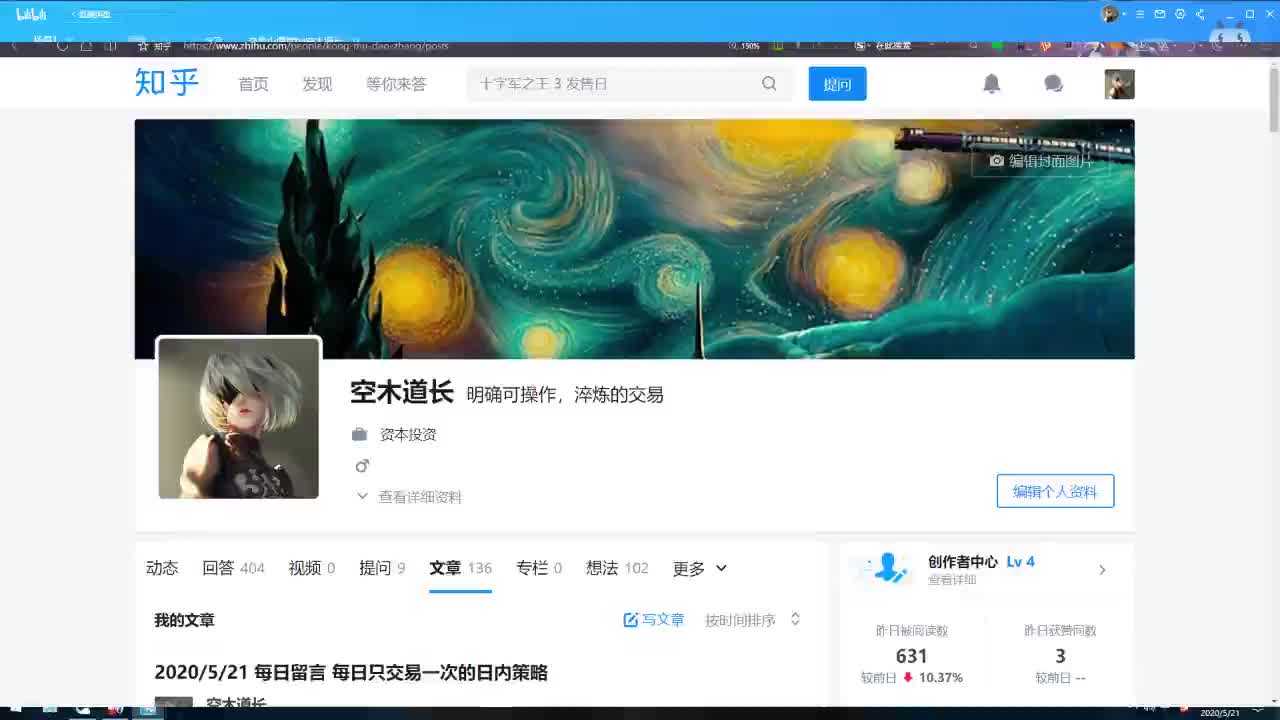Switch to the 专栏 tab

click(x=539, y=568)
